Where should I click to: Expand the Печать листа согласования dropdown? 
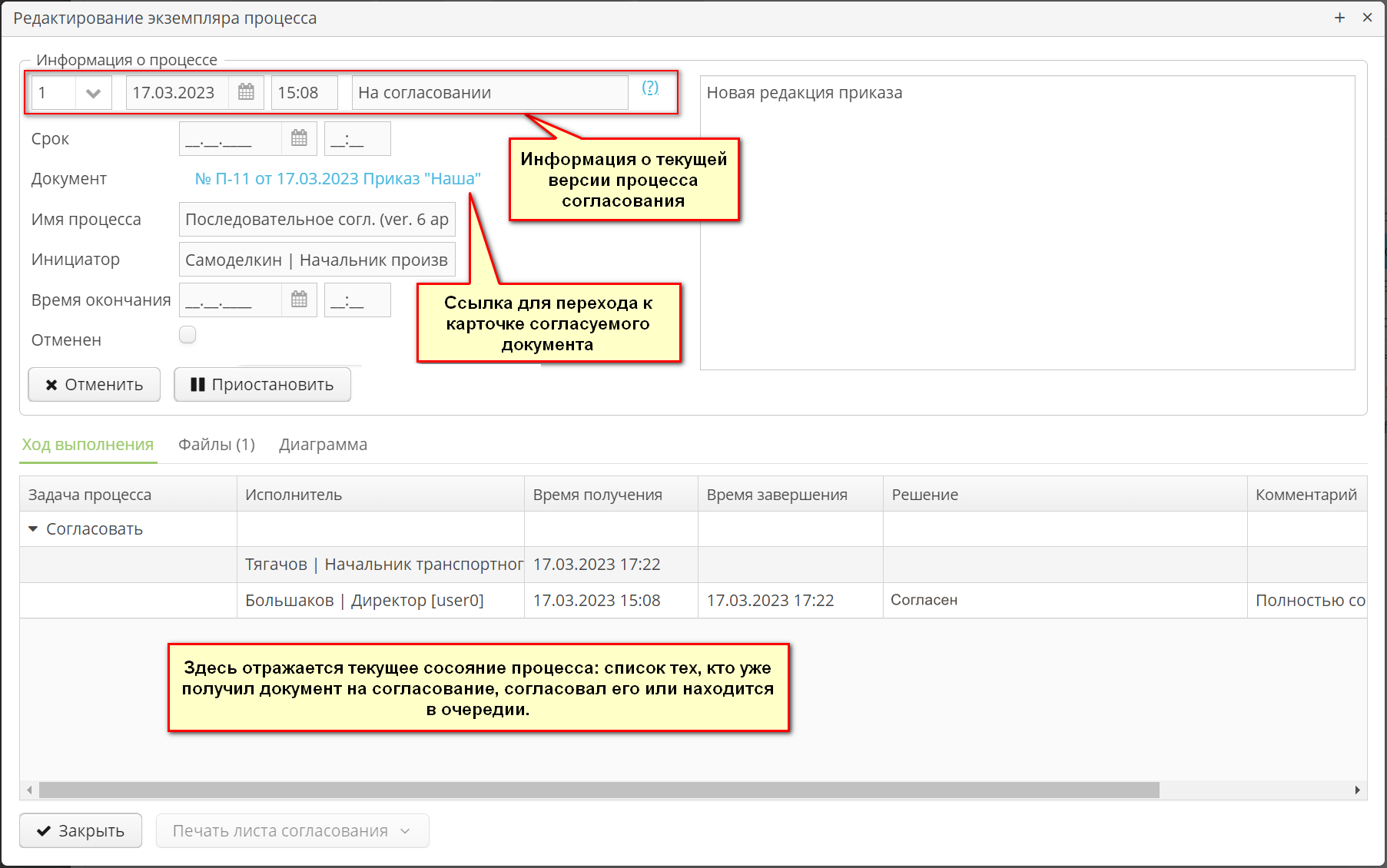406,830
